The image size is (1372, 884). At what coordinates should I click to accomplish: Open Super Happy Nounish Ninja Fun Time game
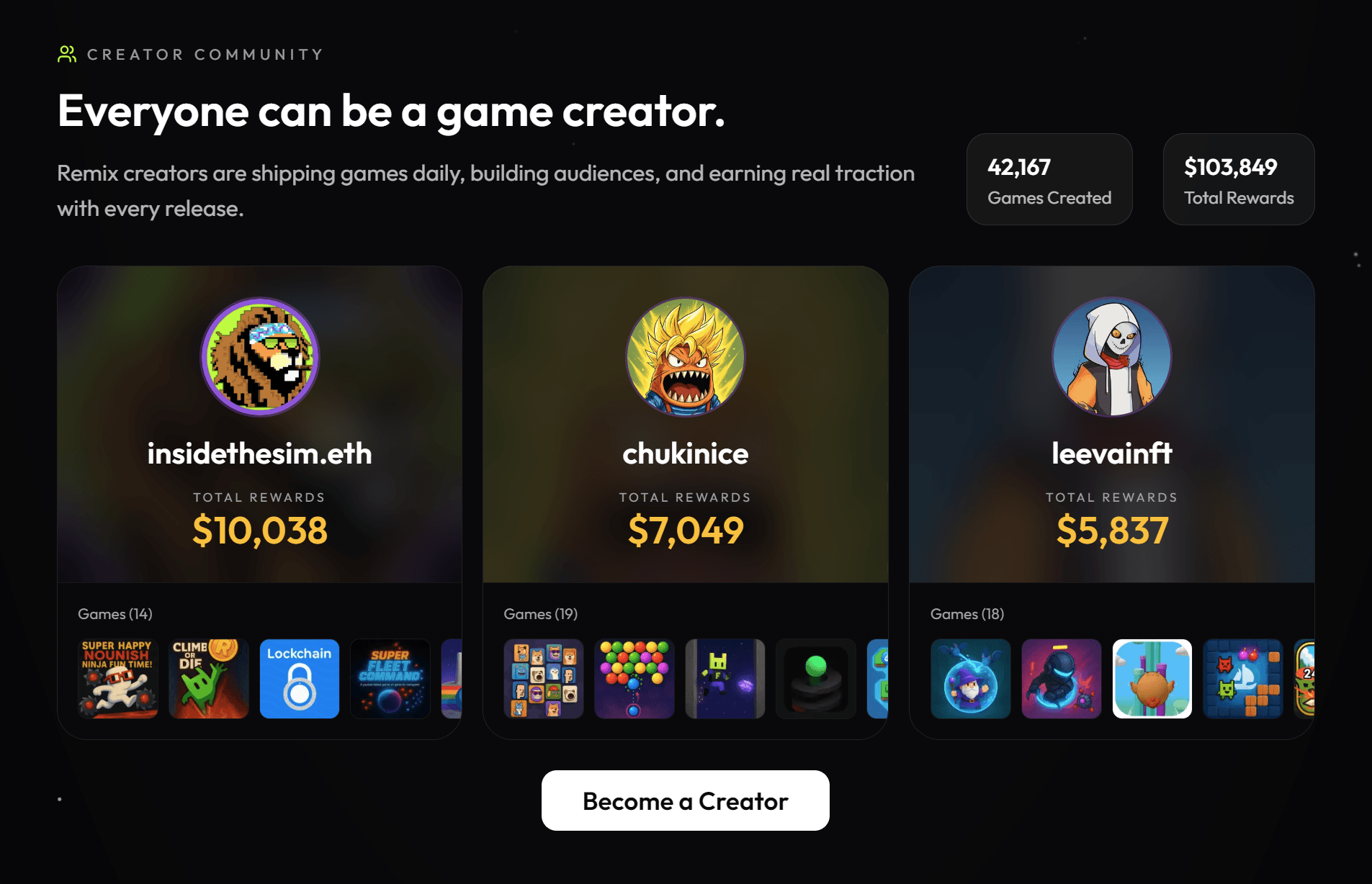click(118, 679)
